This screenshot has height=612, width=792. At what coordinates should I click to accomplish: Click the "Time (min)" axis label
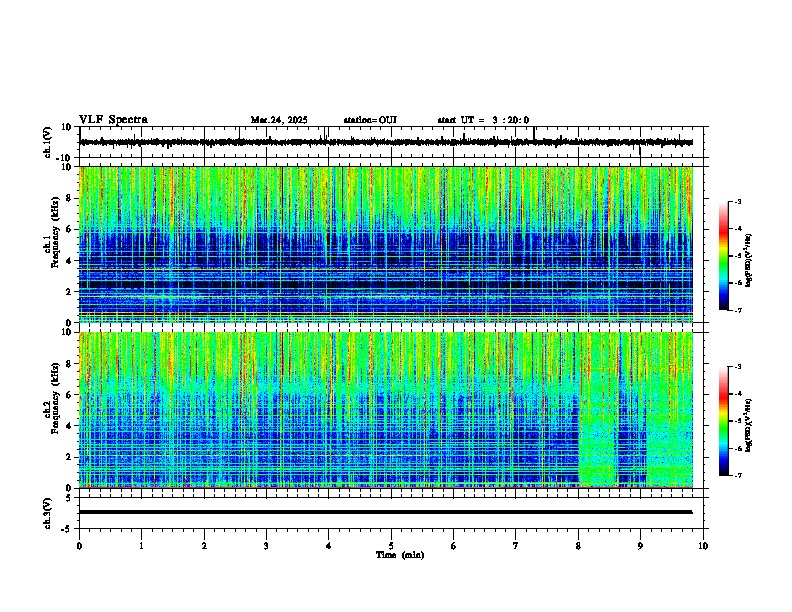tap(400, 555)
